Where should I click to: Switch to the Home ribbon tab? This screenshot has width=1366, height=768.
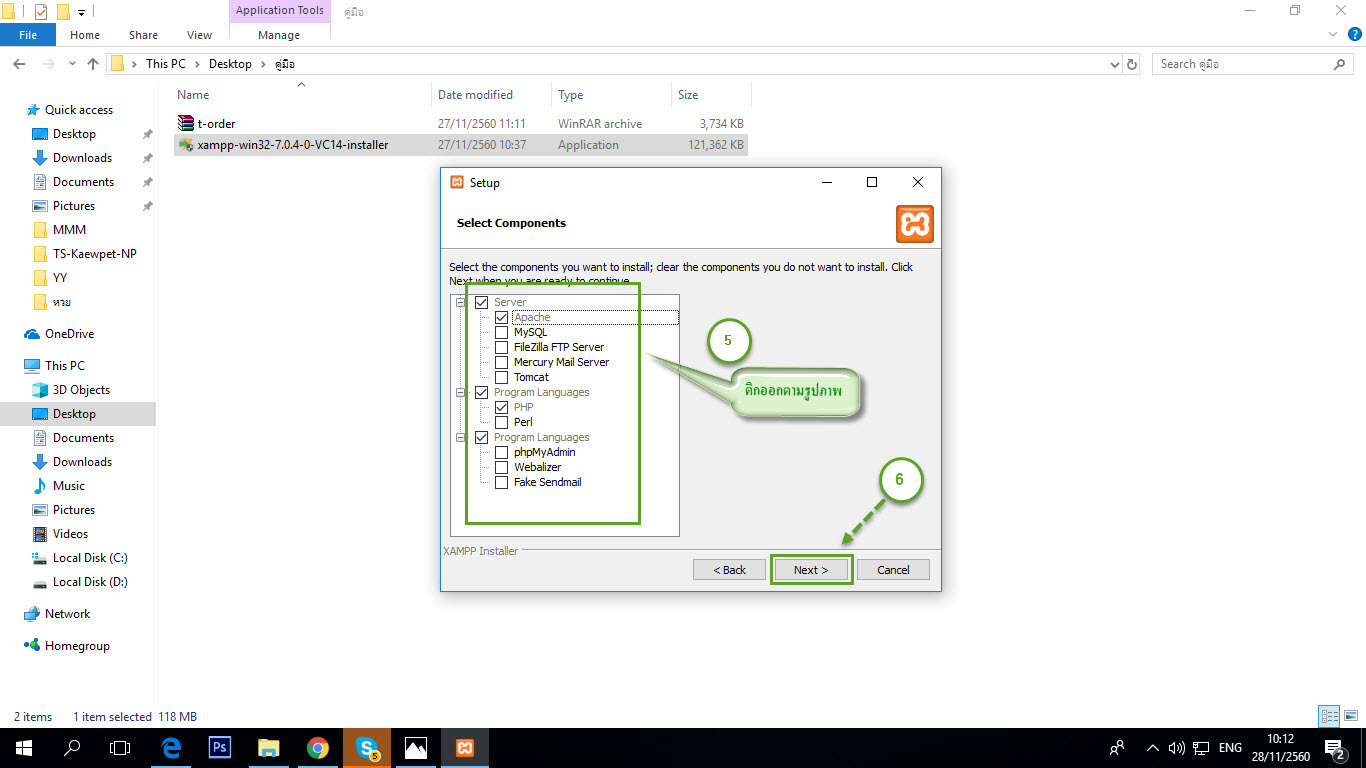point(85,35)
